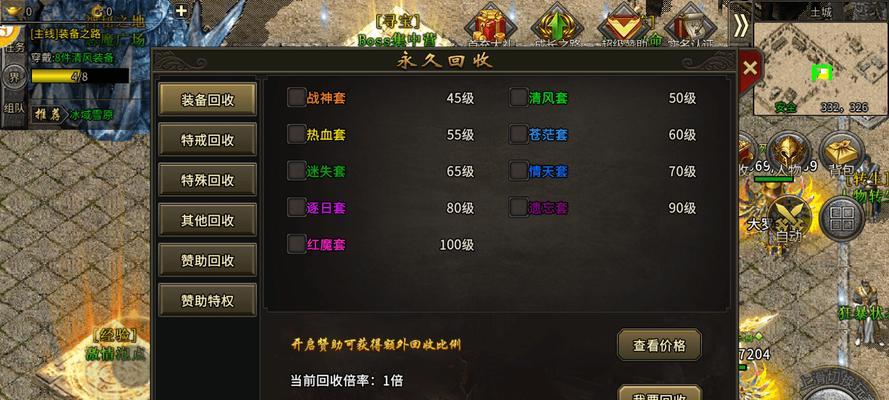This screenshot has height=400, width=889.
Task: Open the real-name verification scroll icon
Action: 691,25
